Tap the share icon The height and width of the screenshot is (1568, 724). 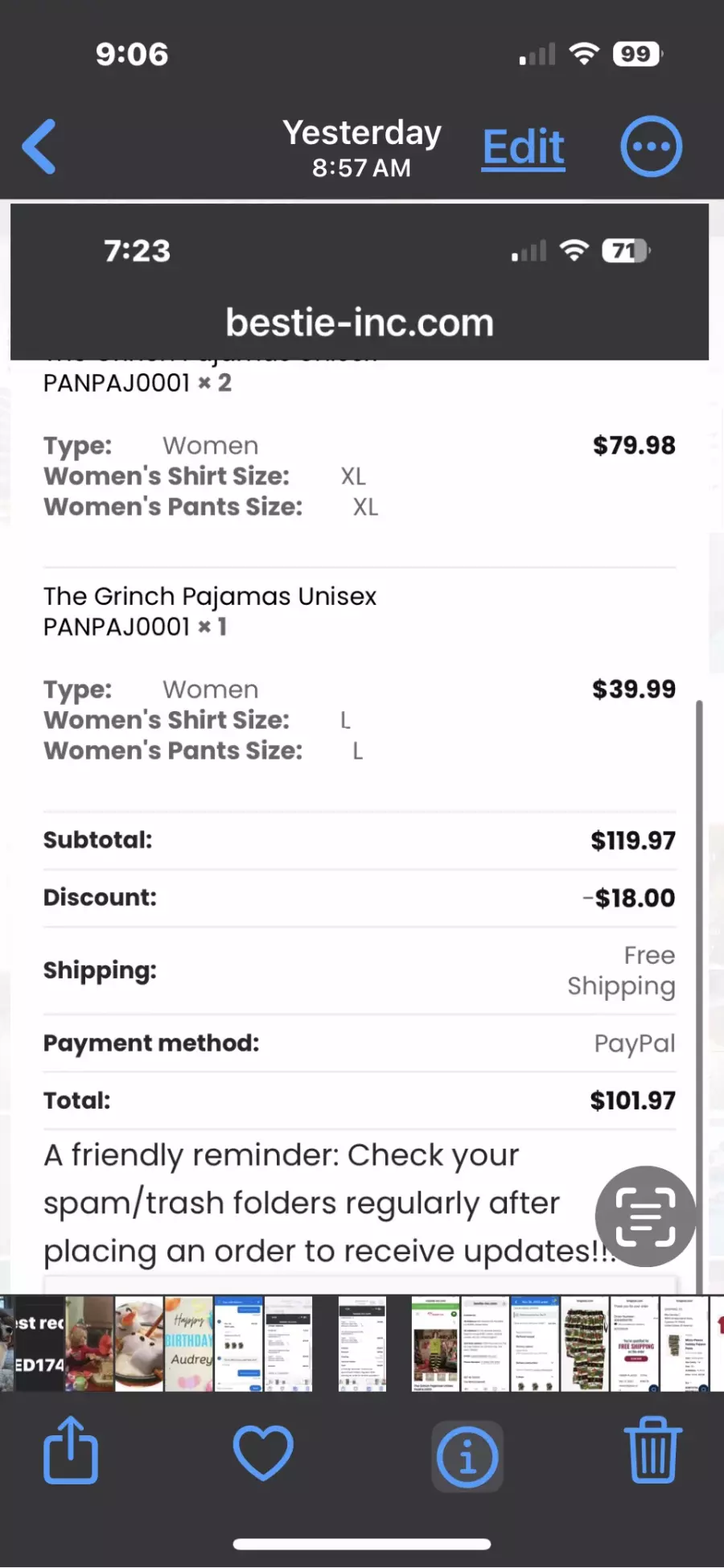[x=71, y=1451]
